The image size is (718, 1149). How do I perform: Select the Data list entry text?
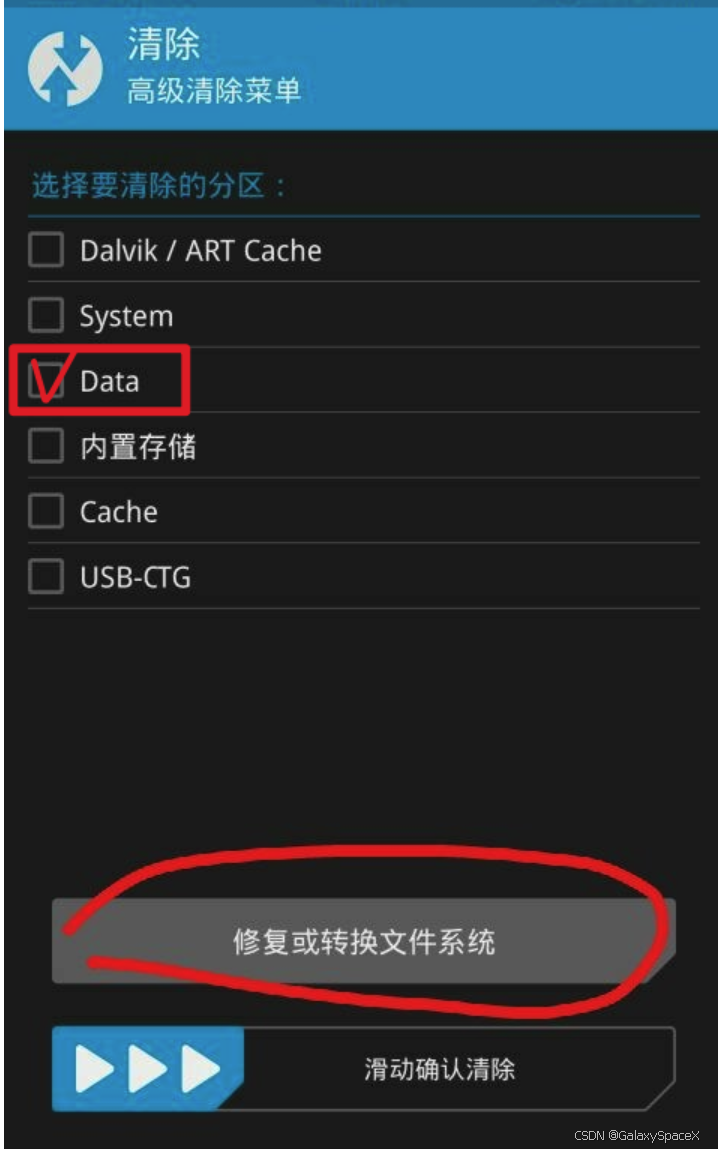pos(110,381)
